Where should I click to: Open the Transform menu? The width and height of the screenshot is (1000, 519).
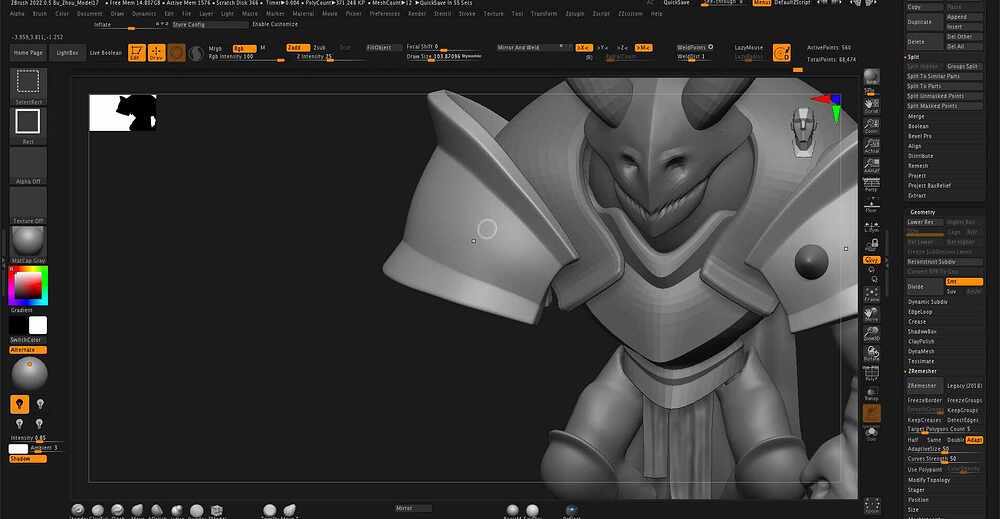click(544, 13)
